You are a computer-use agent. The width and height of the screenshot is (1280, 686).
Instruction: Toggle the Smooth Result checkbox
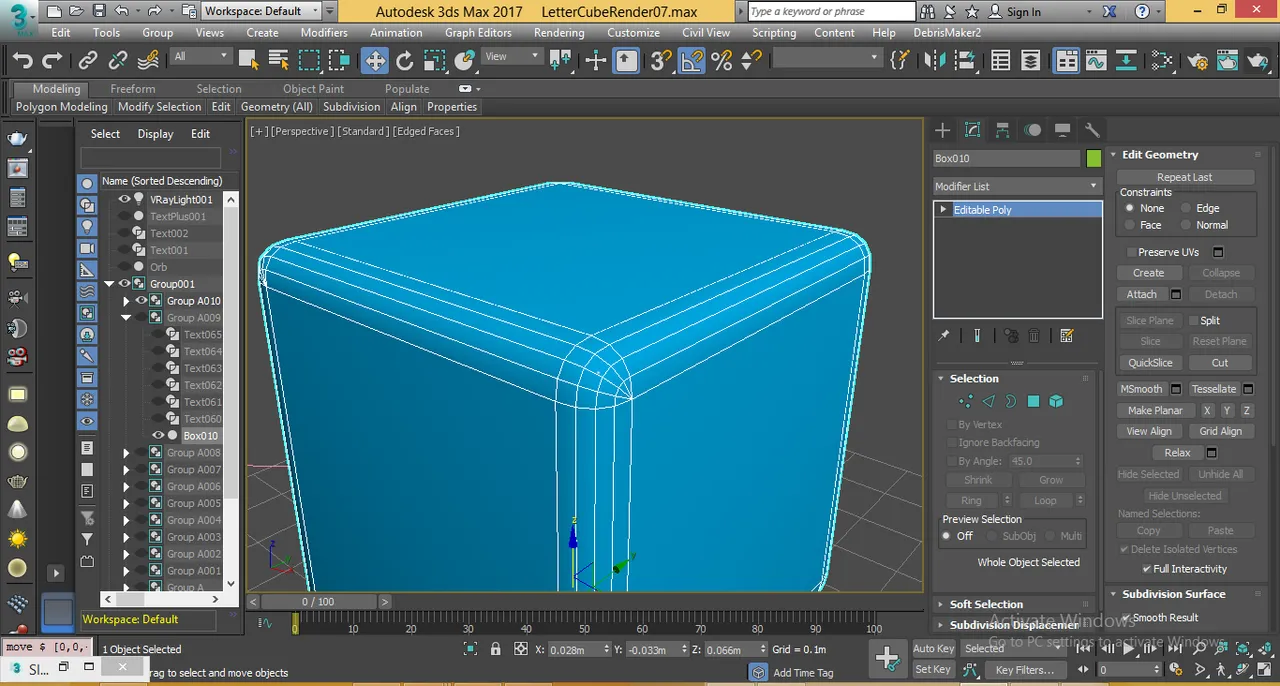coord(1126,618)
